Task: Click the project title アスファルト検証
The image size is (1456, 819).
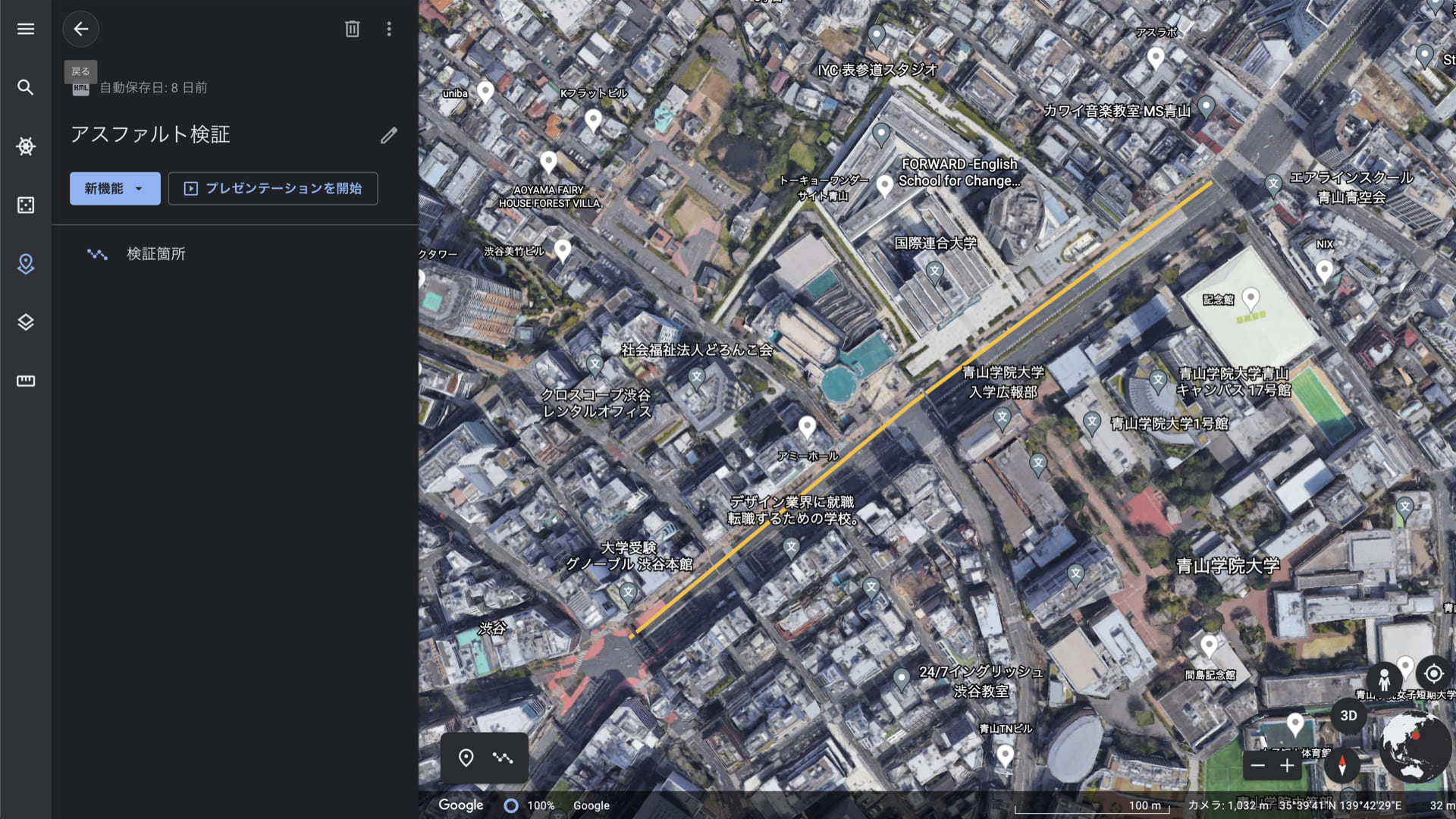Action: point(150,135)
